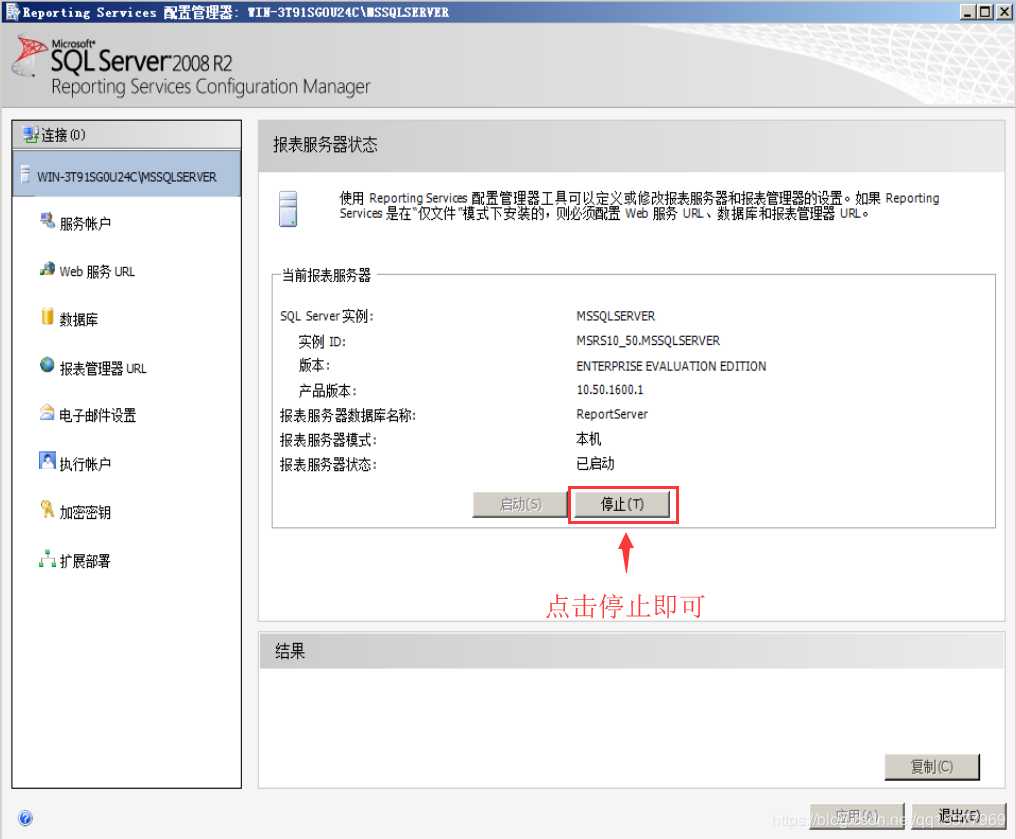The image size is (1016, 839).
Task: Open the 加密密钥 page
Action: 85,512
